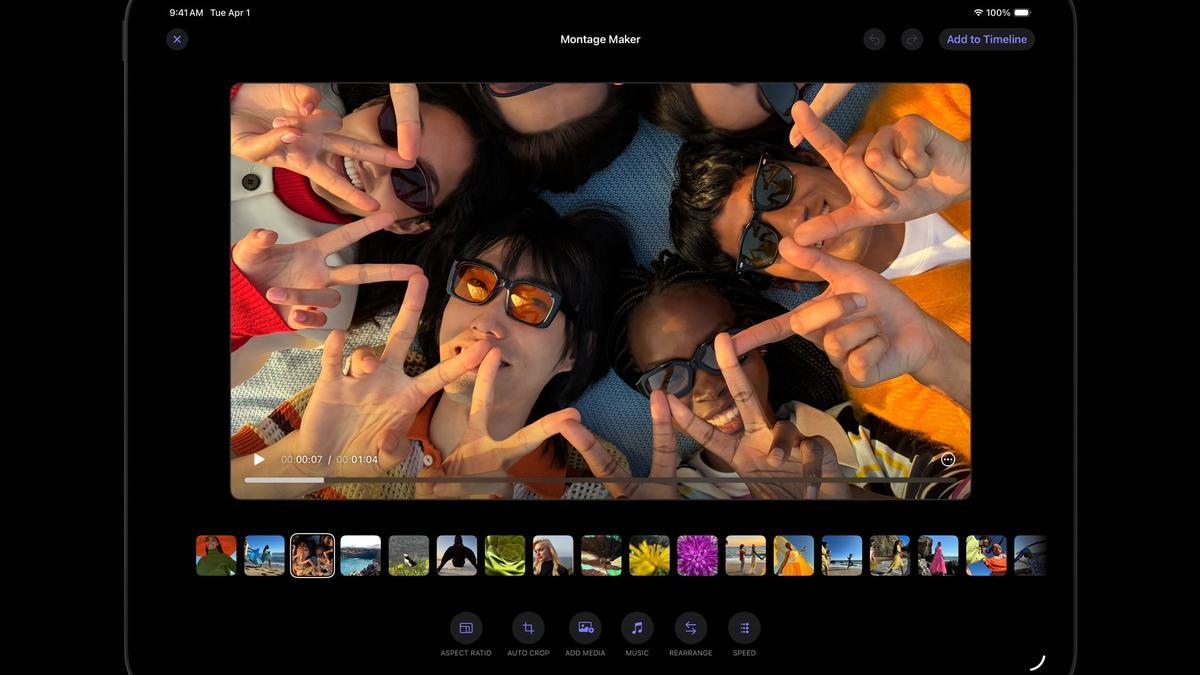Open the Music options
The height and width of the screenshot is (675, 1200).
coord(637,628)
